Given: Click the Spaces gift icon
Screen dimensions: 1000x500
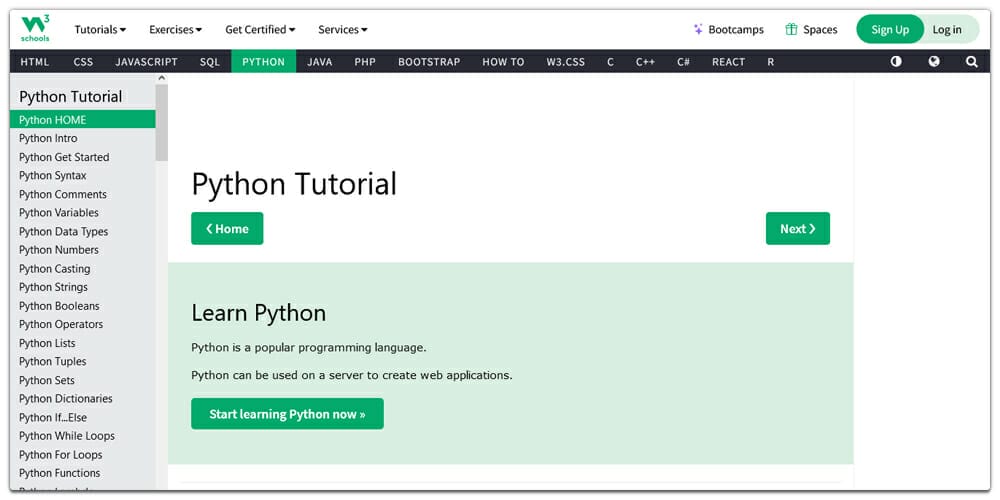Looking at the screenshot, I should [791, 29].
